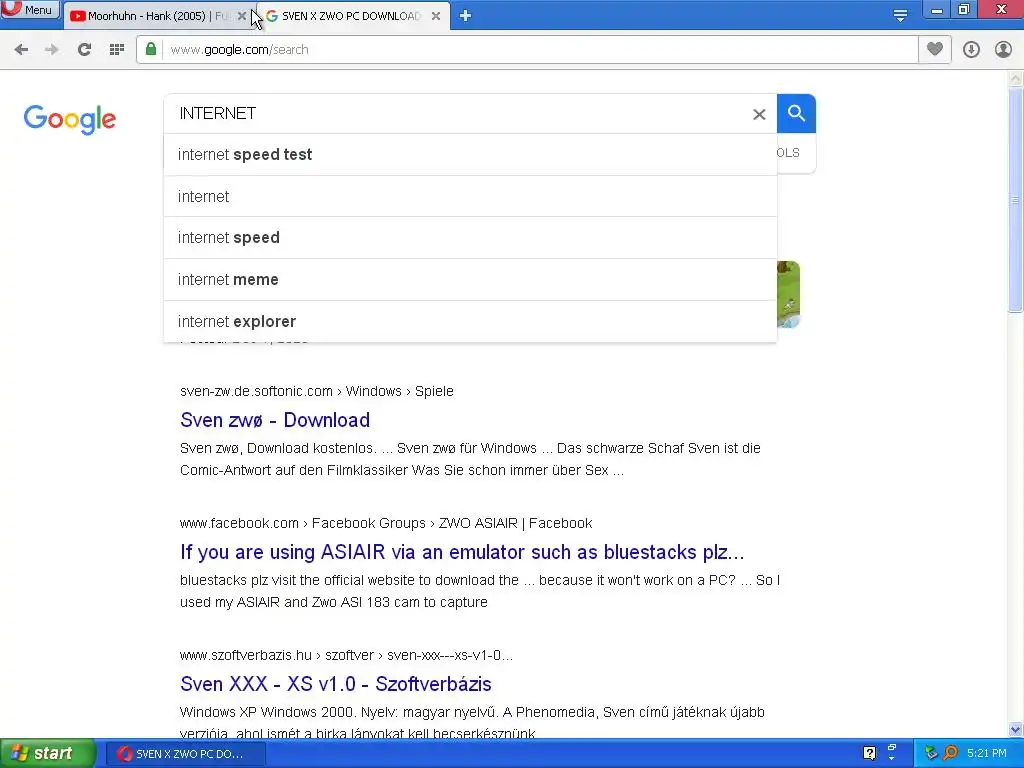Click the network connection tray icon
This screenshot has height=768, width=1024.
pos(931,753)
